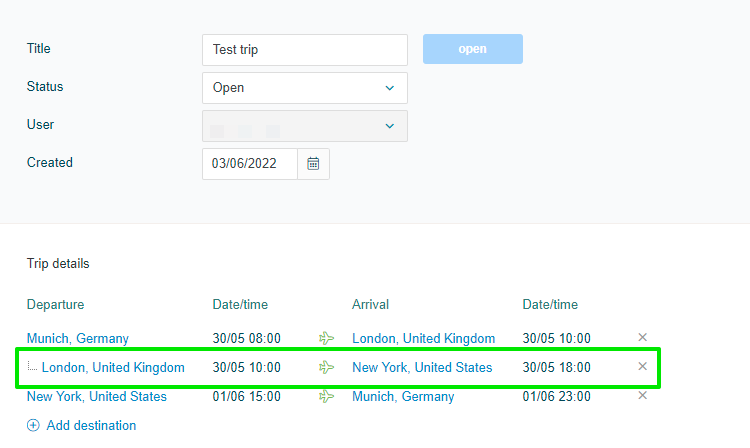Image resolution: width=750 pixels, height=448 pixels.
Task: Click the calendar icon next to Created date
Action: click(313, 163)
